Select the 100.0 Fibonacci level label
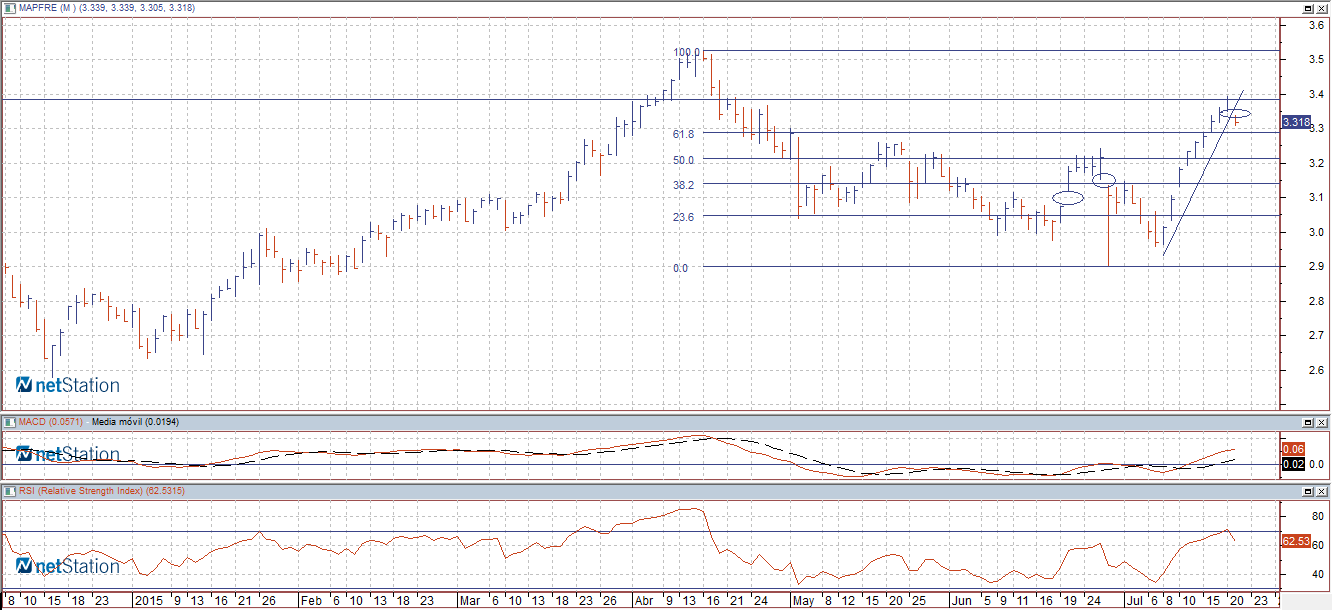1332x610 pixels. click(686, 52)
